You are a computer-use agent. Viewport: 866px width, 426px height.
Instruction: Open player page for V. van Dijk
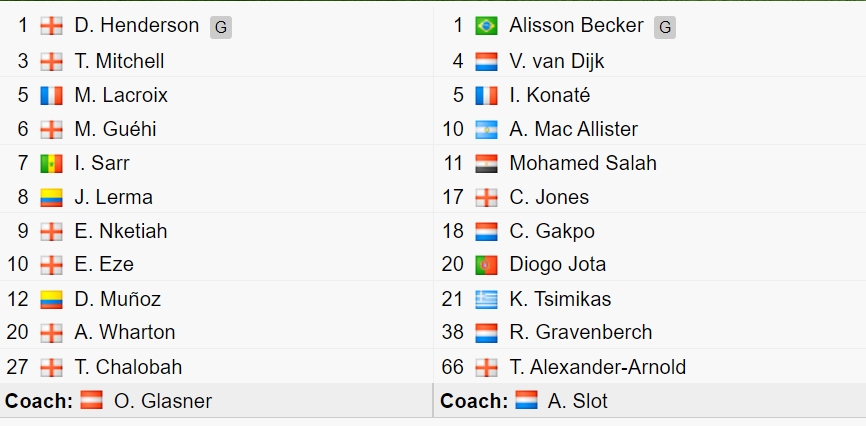[x=557, y=61]
